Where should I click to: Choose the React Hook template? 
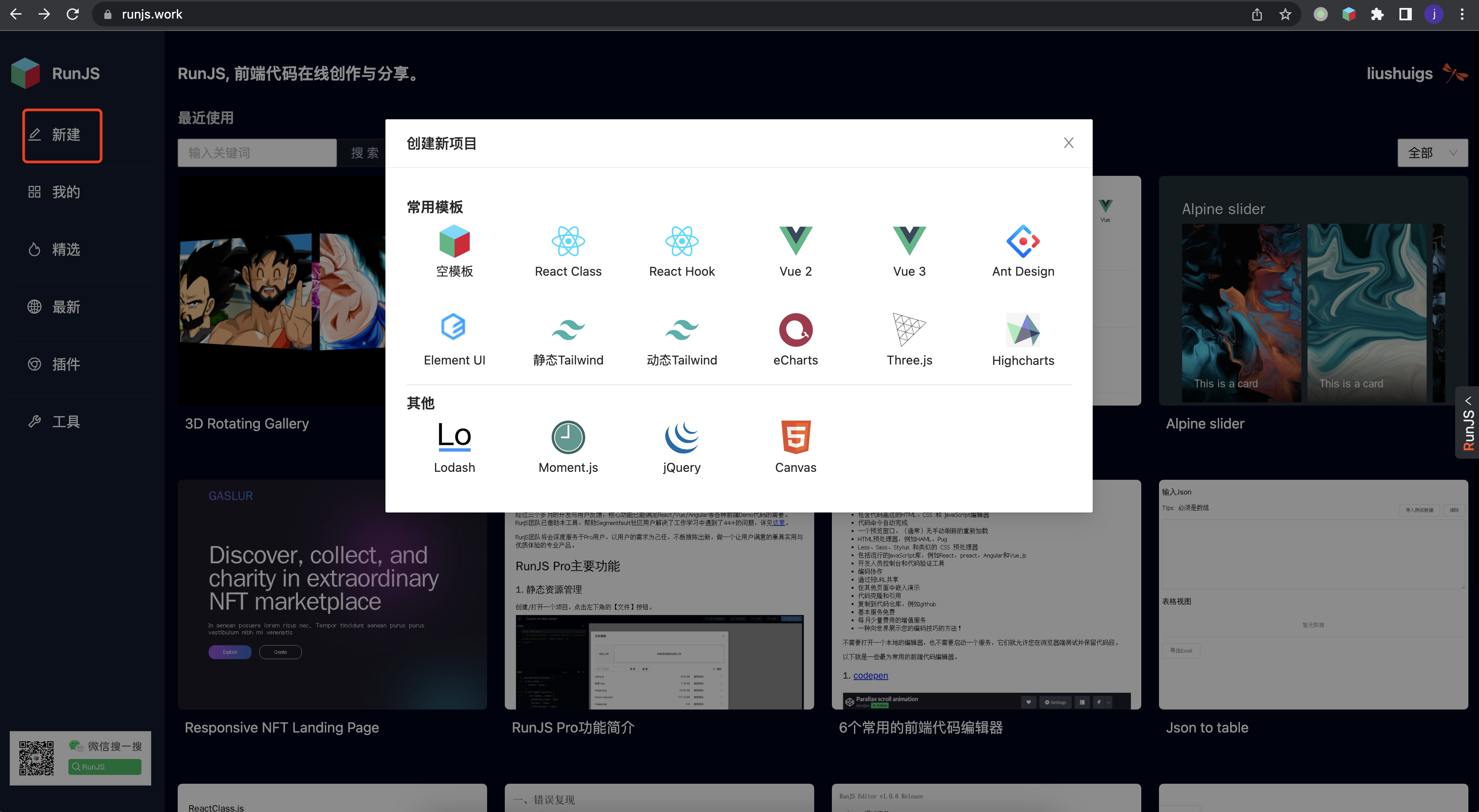[x=682, y=251]
